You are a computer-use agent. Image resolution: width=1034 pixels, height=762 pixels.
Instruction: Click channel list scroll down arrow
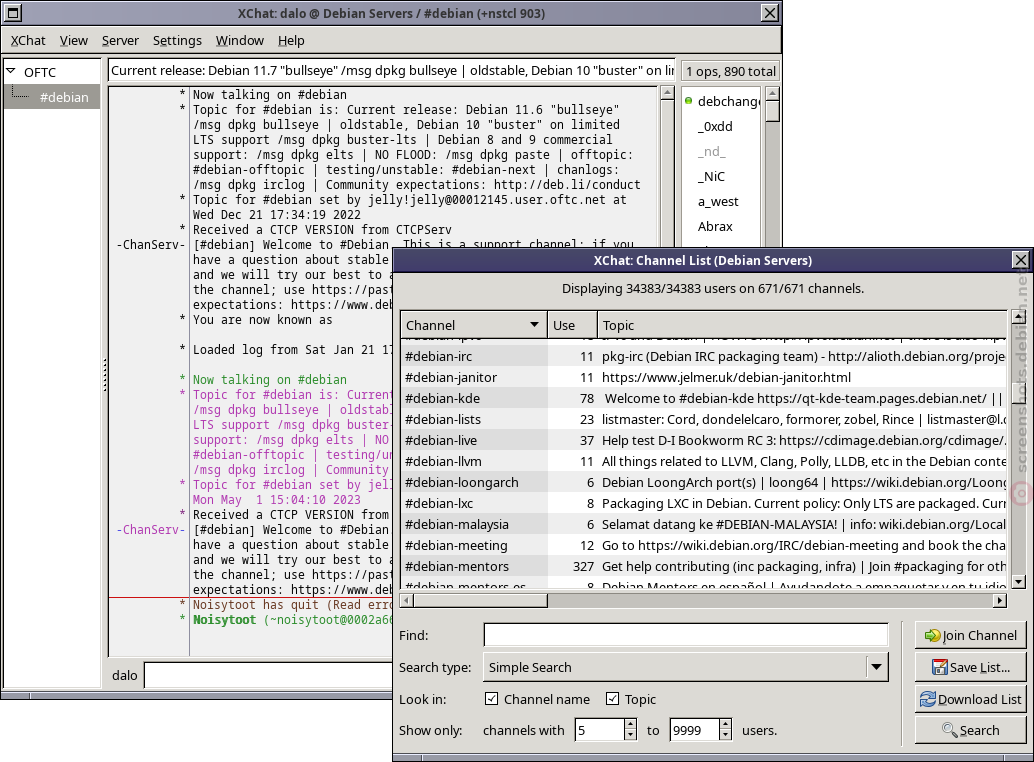coord(1019,581)
